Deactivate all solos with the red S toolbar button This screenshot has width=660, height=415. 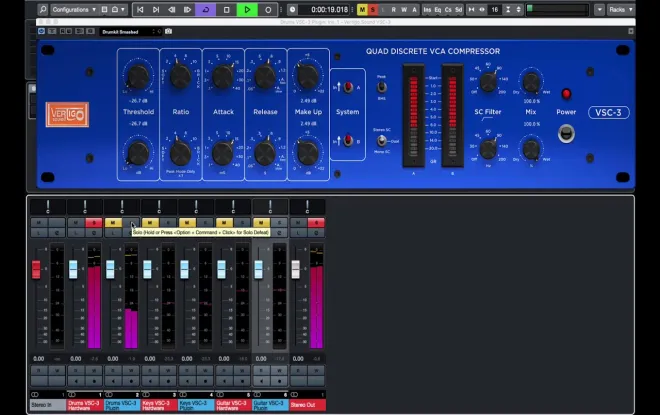373,9
